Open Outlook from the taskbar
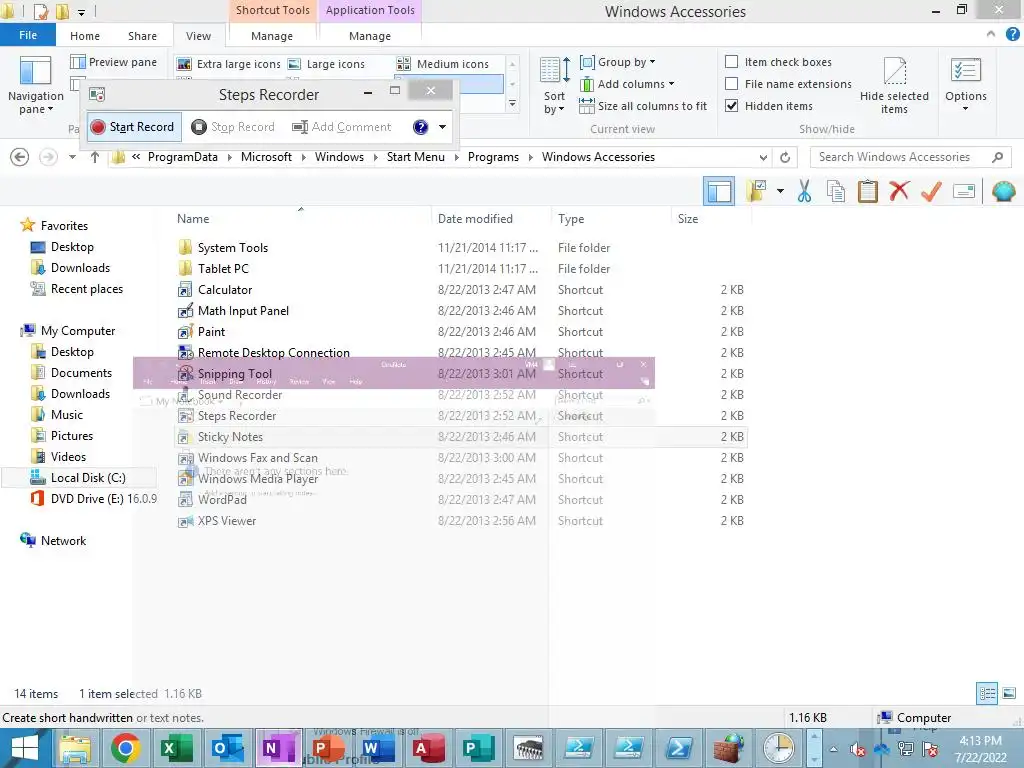 pos(227,748)
